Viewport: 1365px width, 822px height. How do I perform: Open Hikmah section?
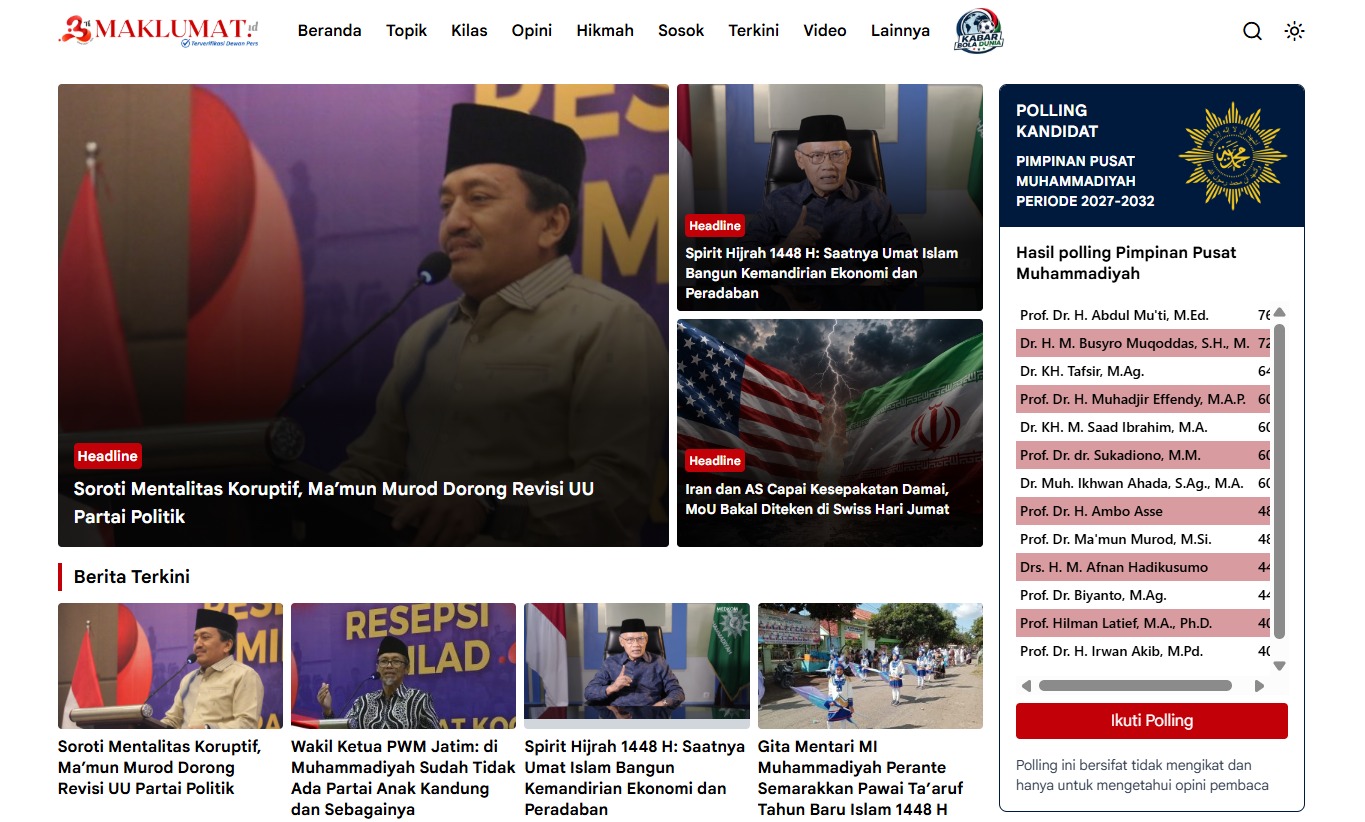[605, 31]
